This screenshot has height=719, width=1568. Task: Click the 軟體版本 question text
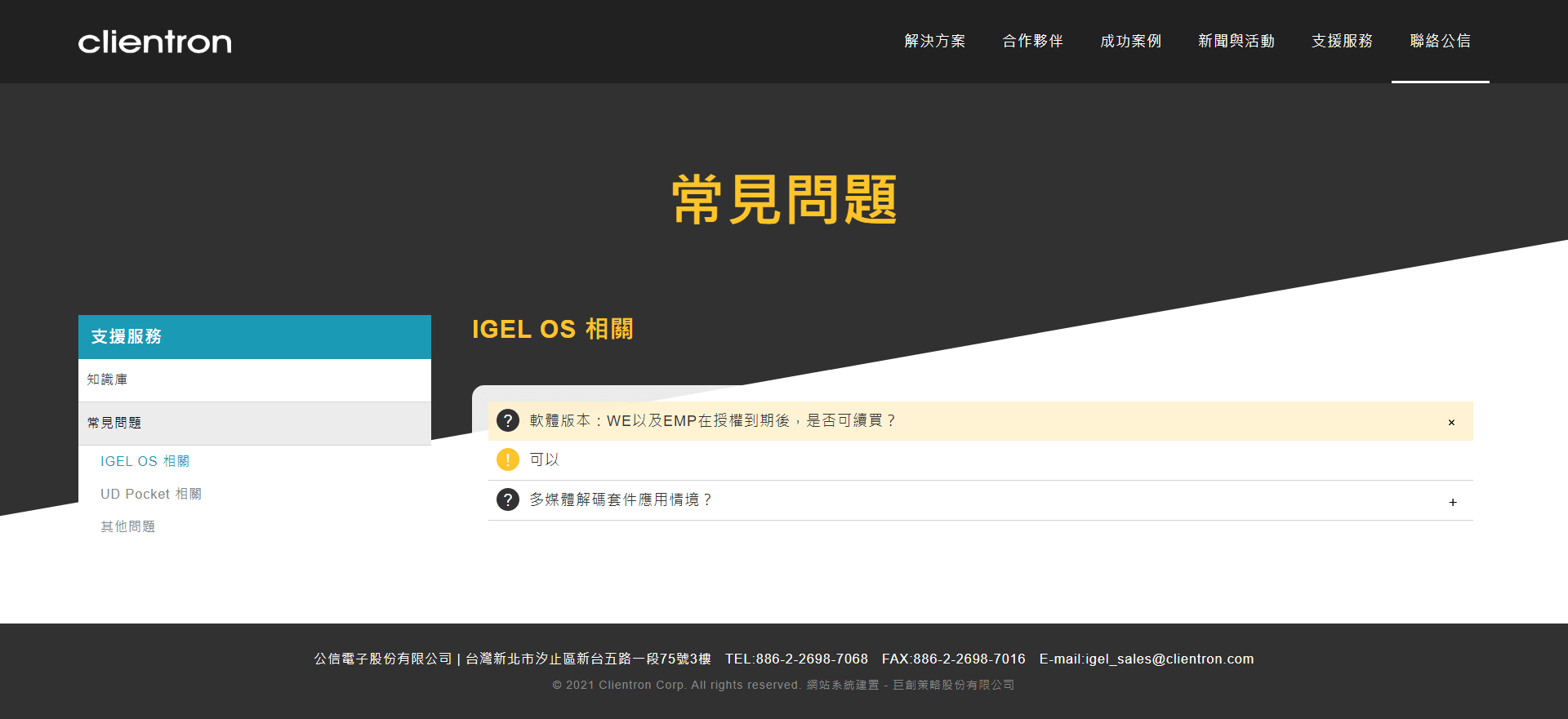pos(713,421)
